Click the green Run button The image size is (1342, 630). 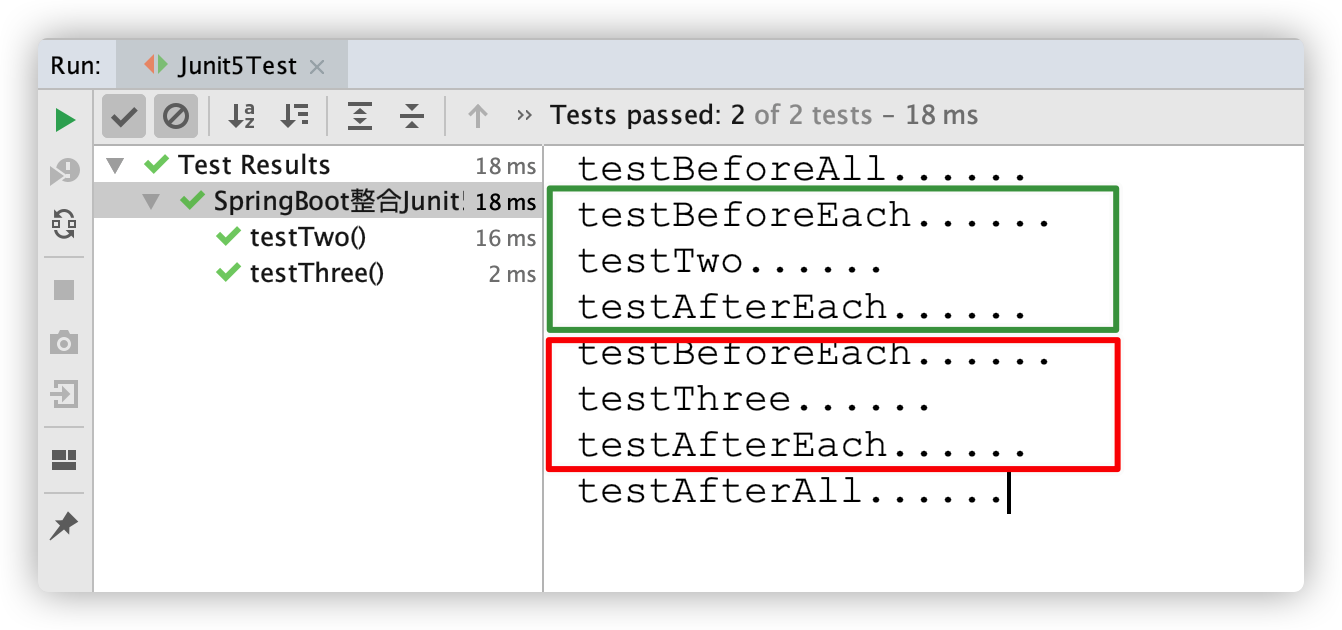65,120
